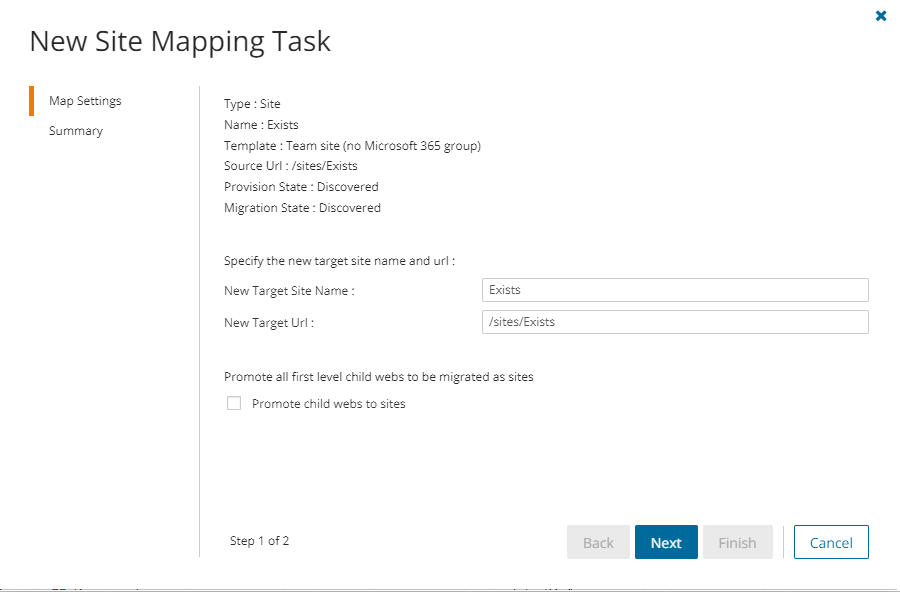Click the Migration State : Discovered text
Screen dimensions: 900x592
point(302,208)
